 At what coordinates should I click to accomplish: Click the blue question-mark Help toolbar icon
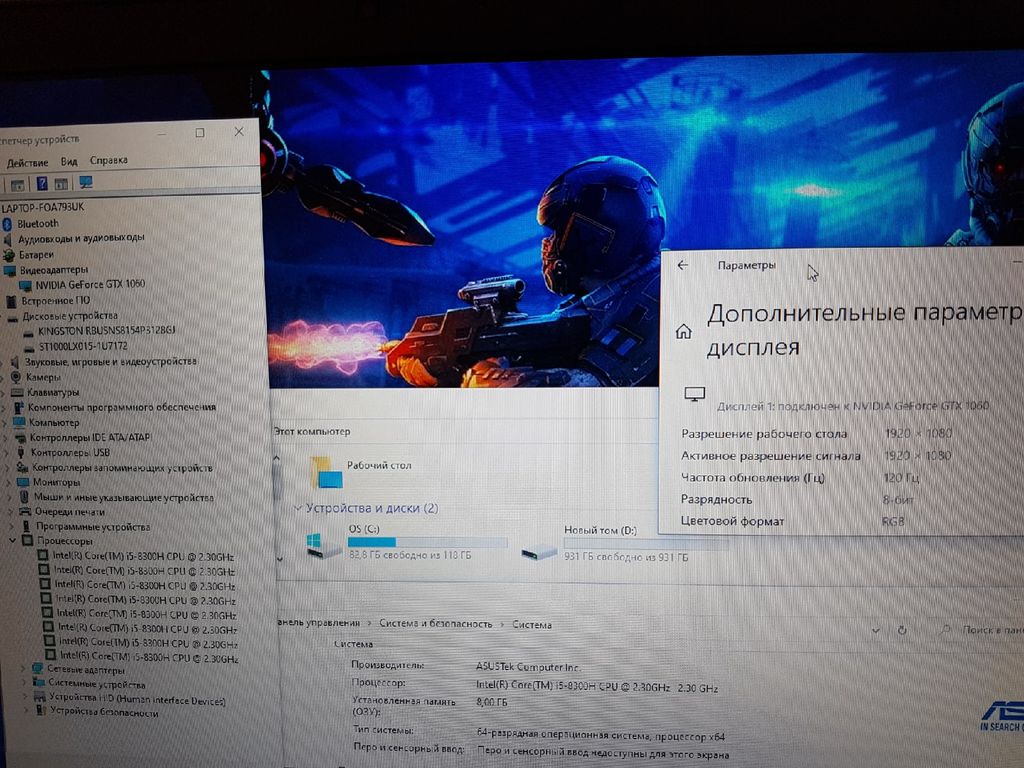click(x=41, y=184)
